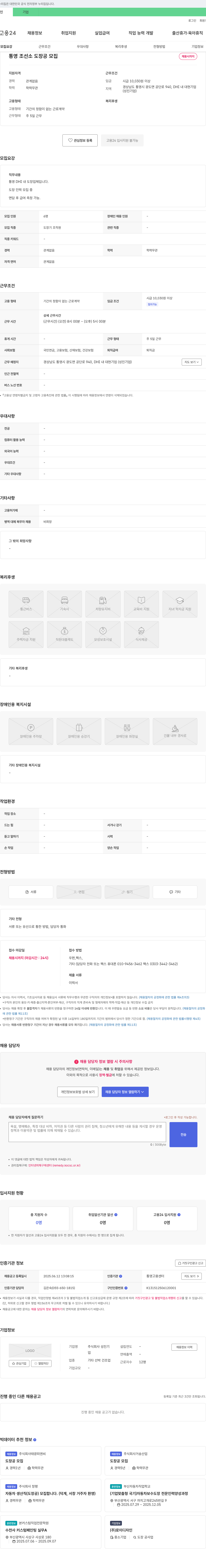The width and height of the screenshot is (206, 1568).
Task: Switch to the 기업 tab at top
Action: (x=26, y=12)
